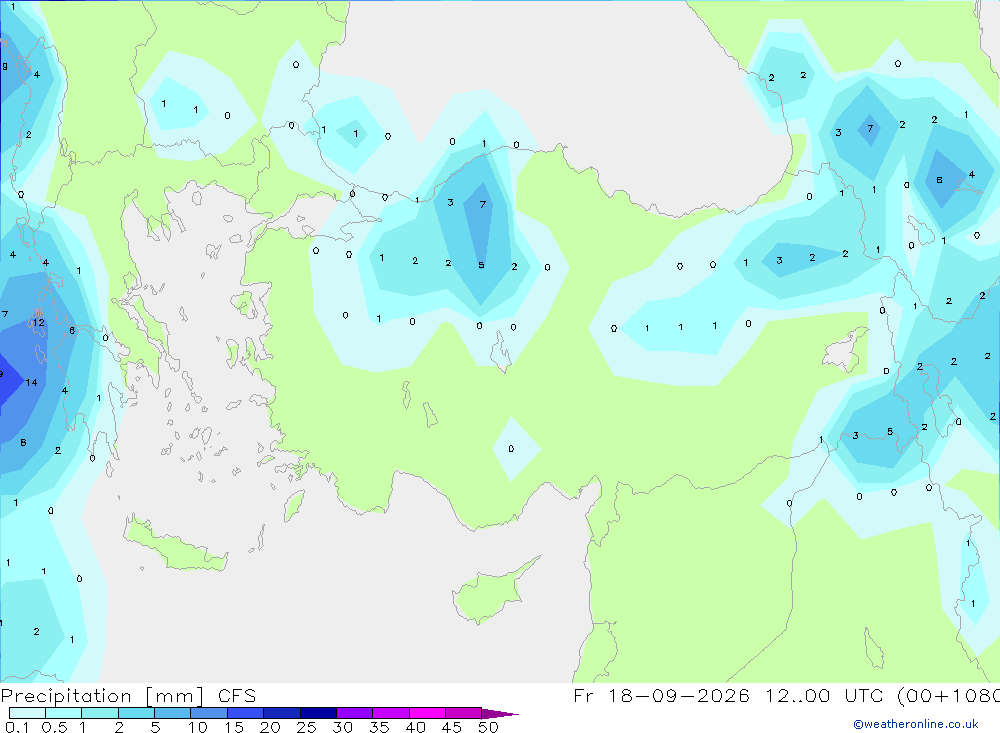Click the "12" precipitation value on the map

39,322
